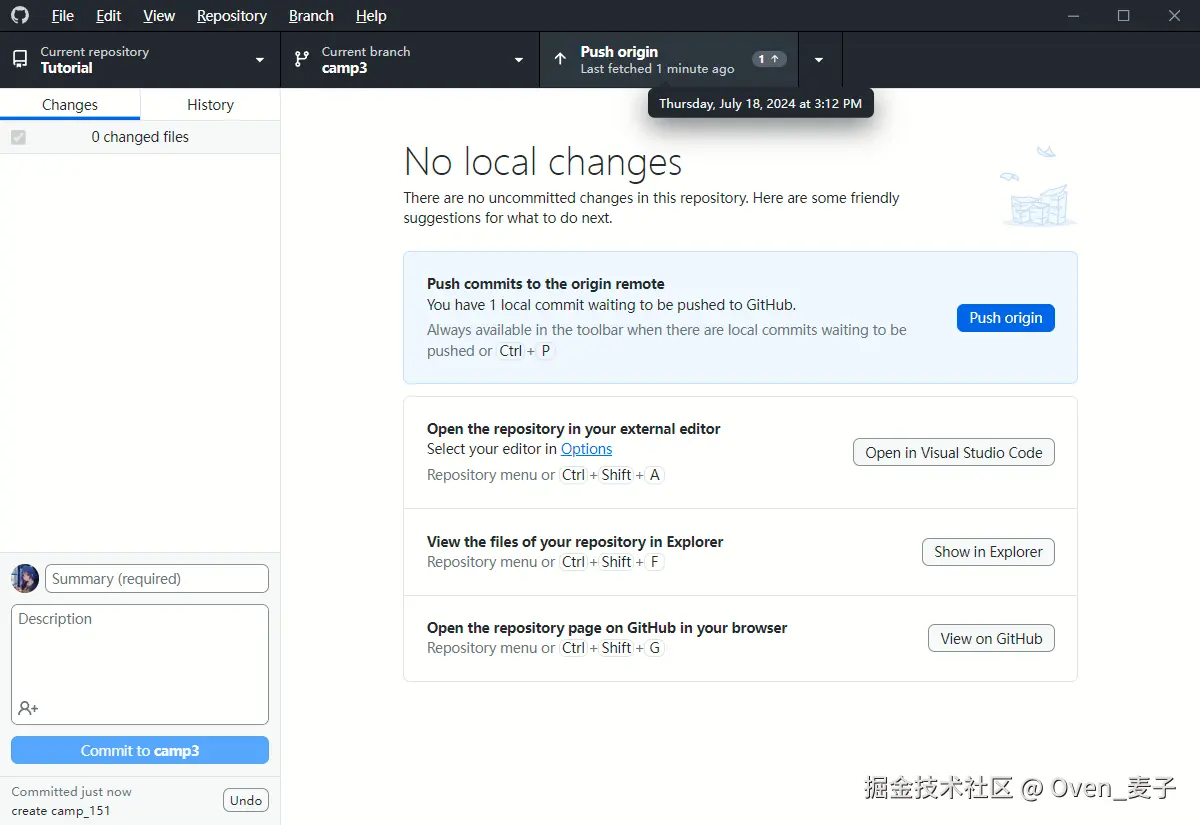Click 'Open the repository in your external editor'

tap(574, 428)
